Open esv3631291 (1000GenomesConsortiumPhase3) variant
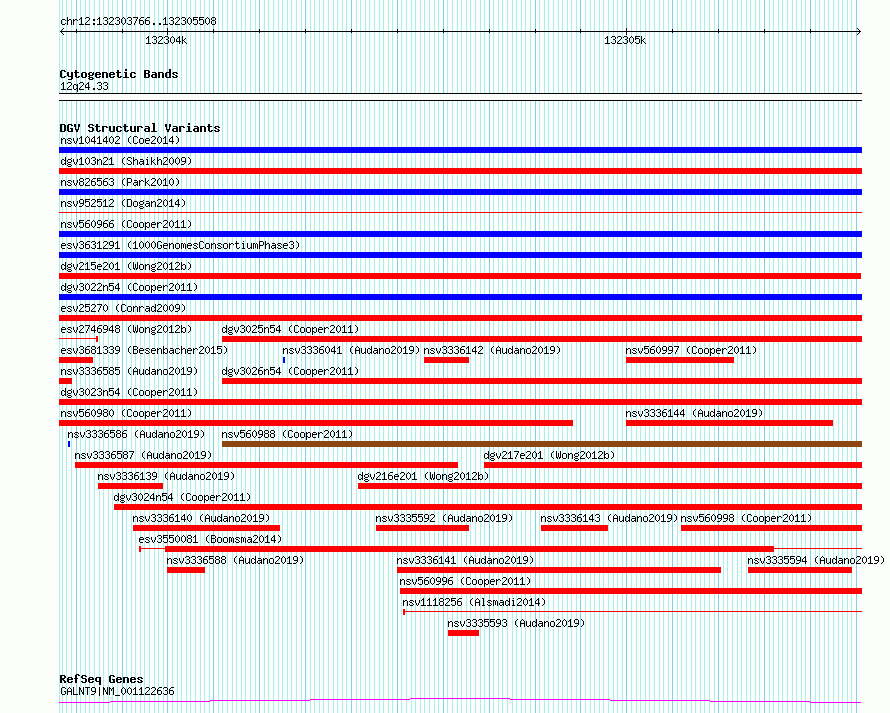The height and width of the screenshot is (713, 890). tap(180, 245)
